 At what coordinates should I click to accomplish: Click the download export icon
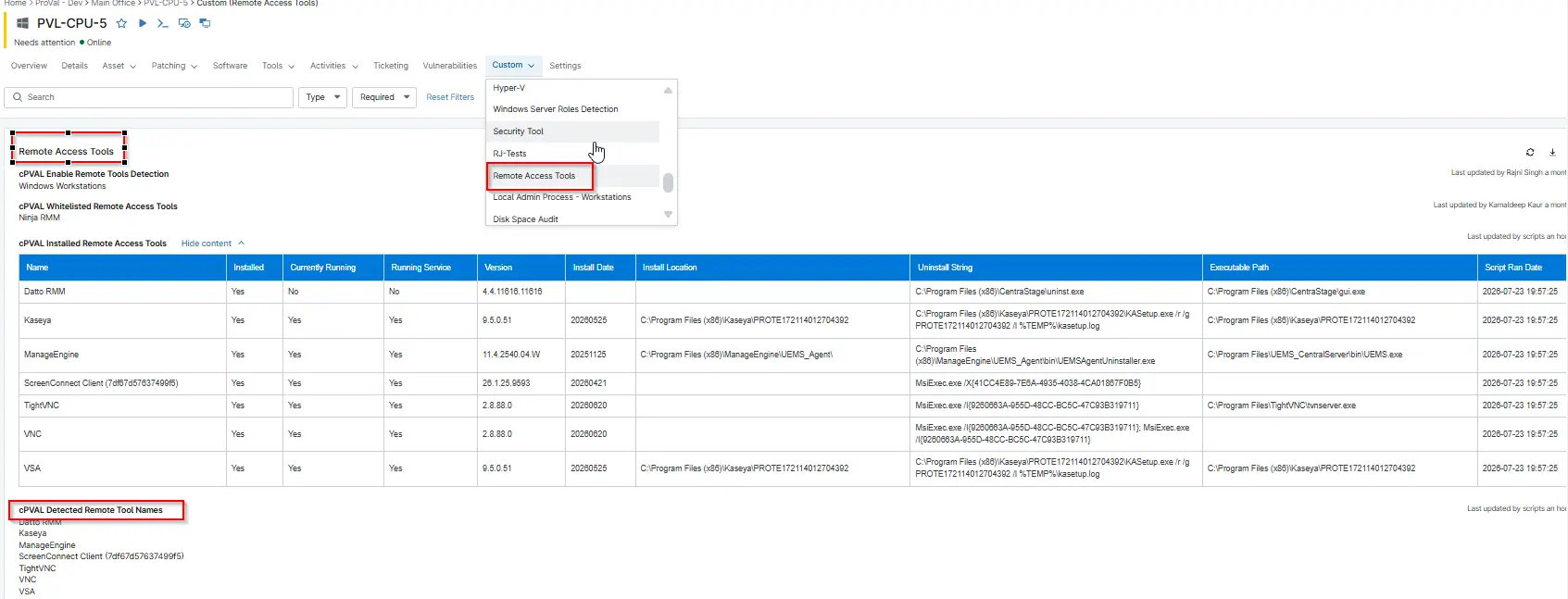coord(1552,152)
